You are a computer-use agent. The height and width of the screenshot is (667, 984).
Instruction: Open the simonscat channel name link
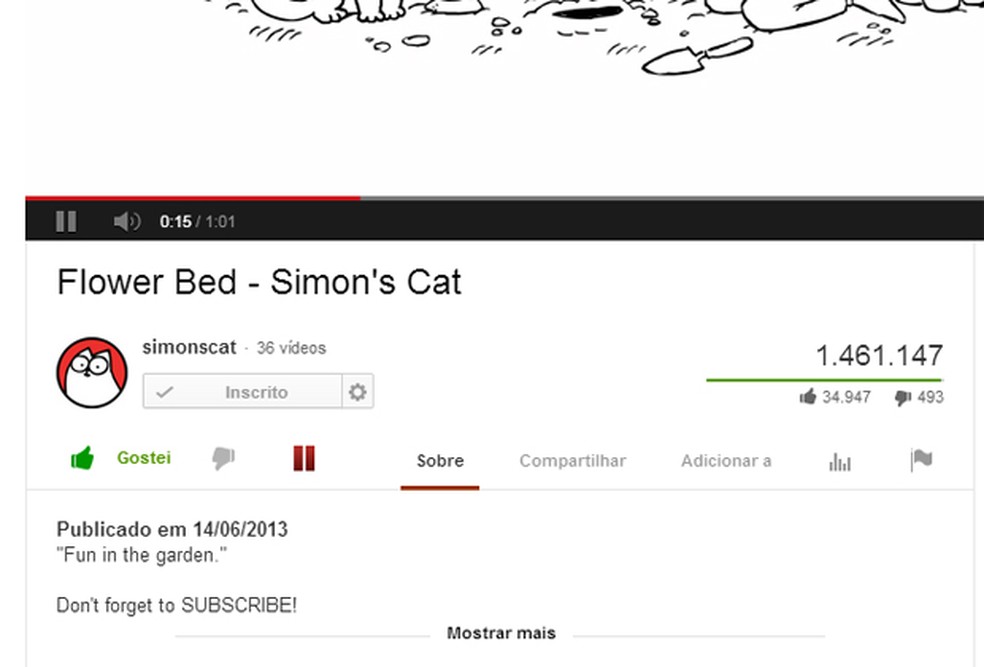click(189, 347)
